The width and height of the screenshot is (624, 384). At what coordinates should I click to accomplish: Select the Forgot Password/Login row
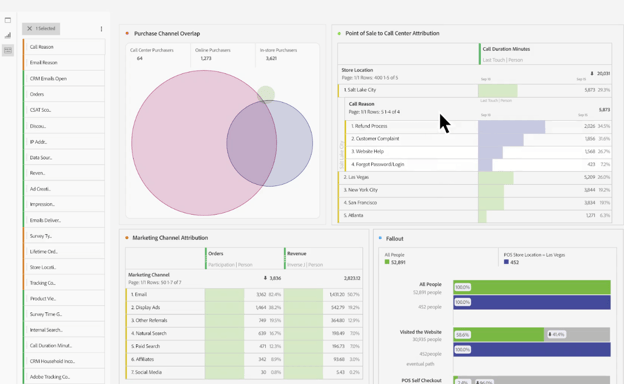(x=478, y=164)
